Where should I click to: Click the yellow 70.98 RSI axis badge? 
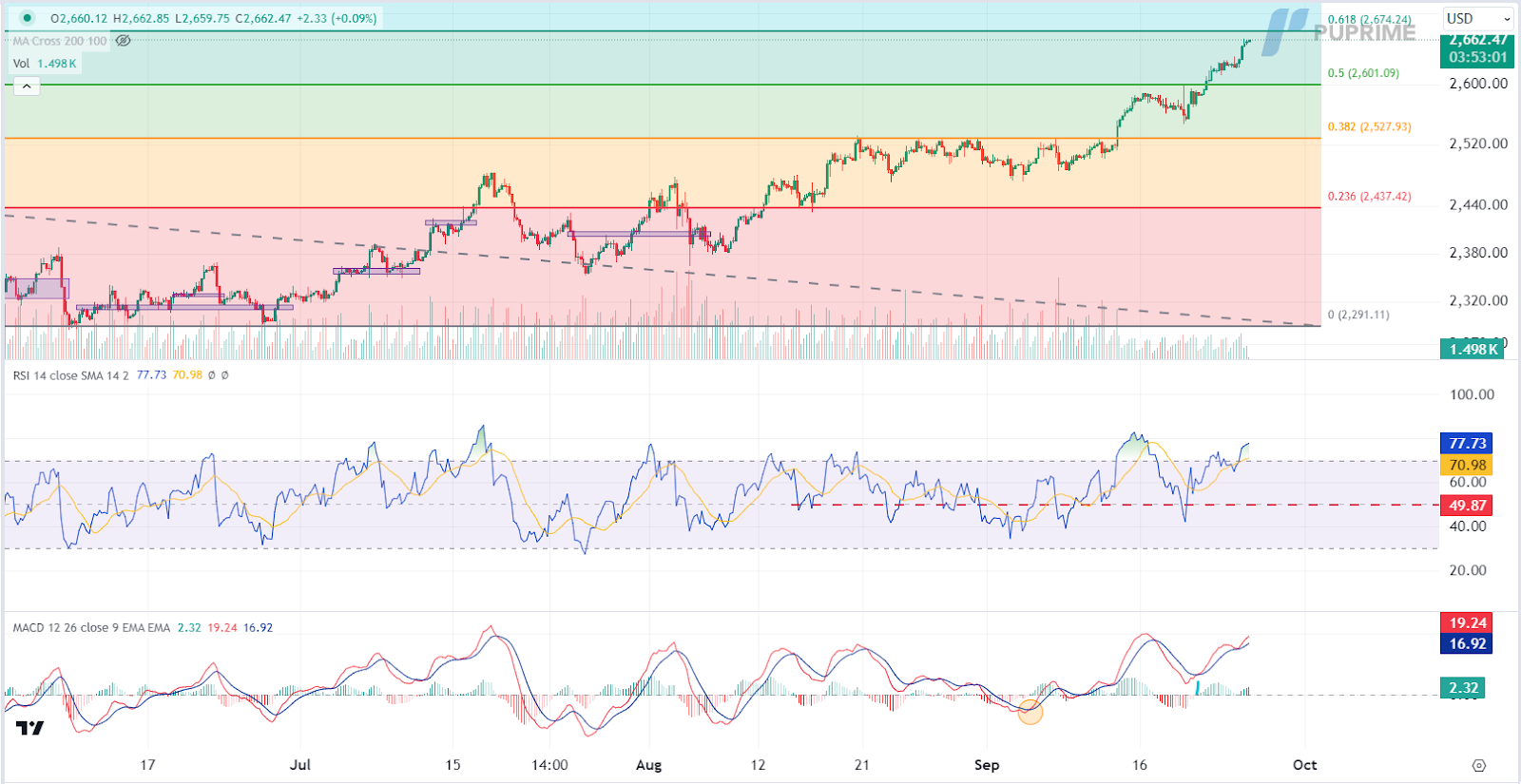1467,465
